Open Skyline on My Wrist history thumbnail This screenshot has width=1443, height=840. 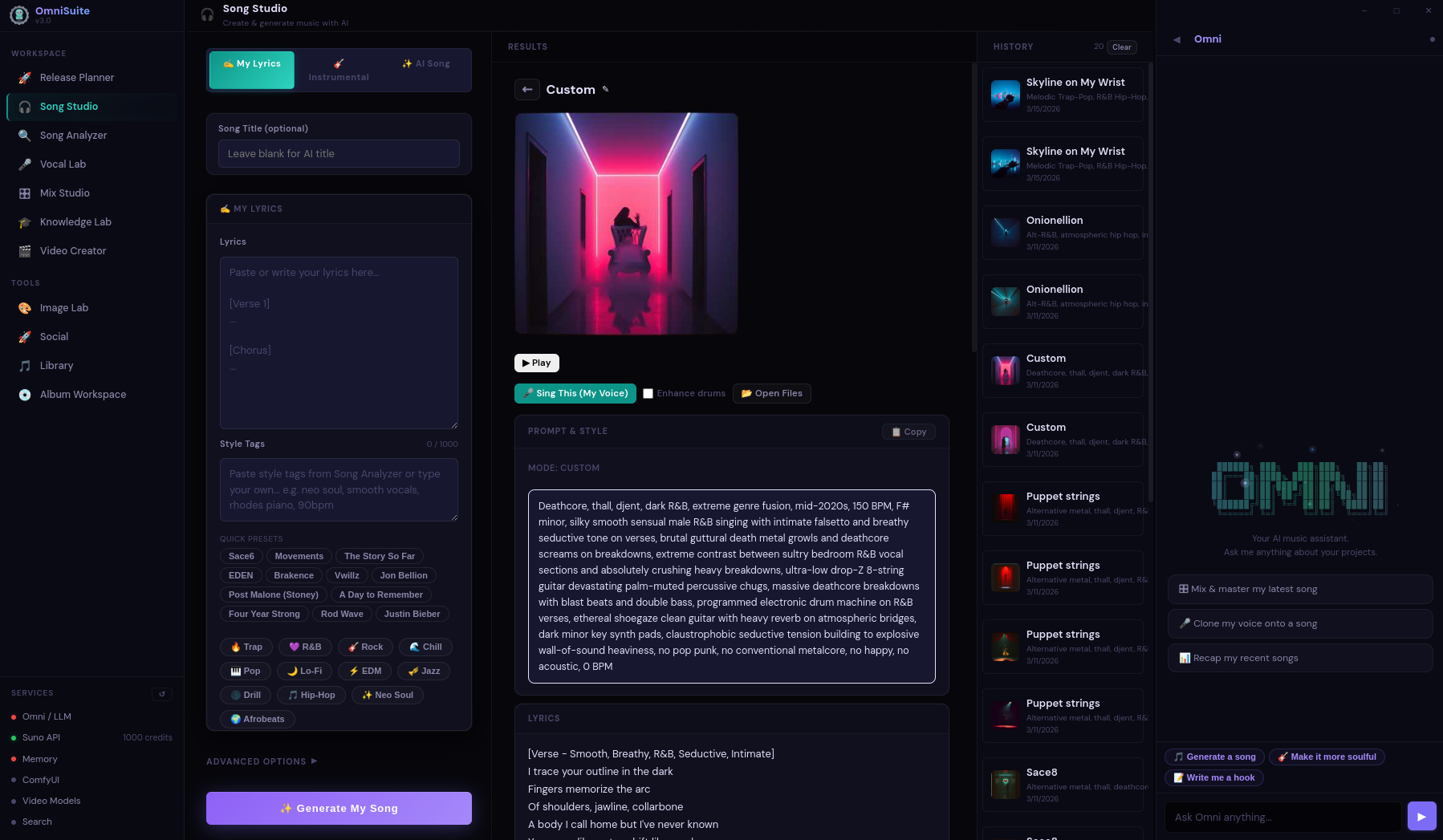pos(1005,95)
